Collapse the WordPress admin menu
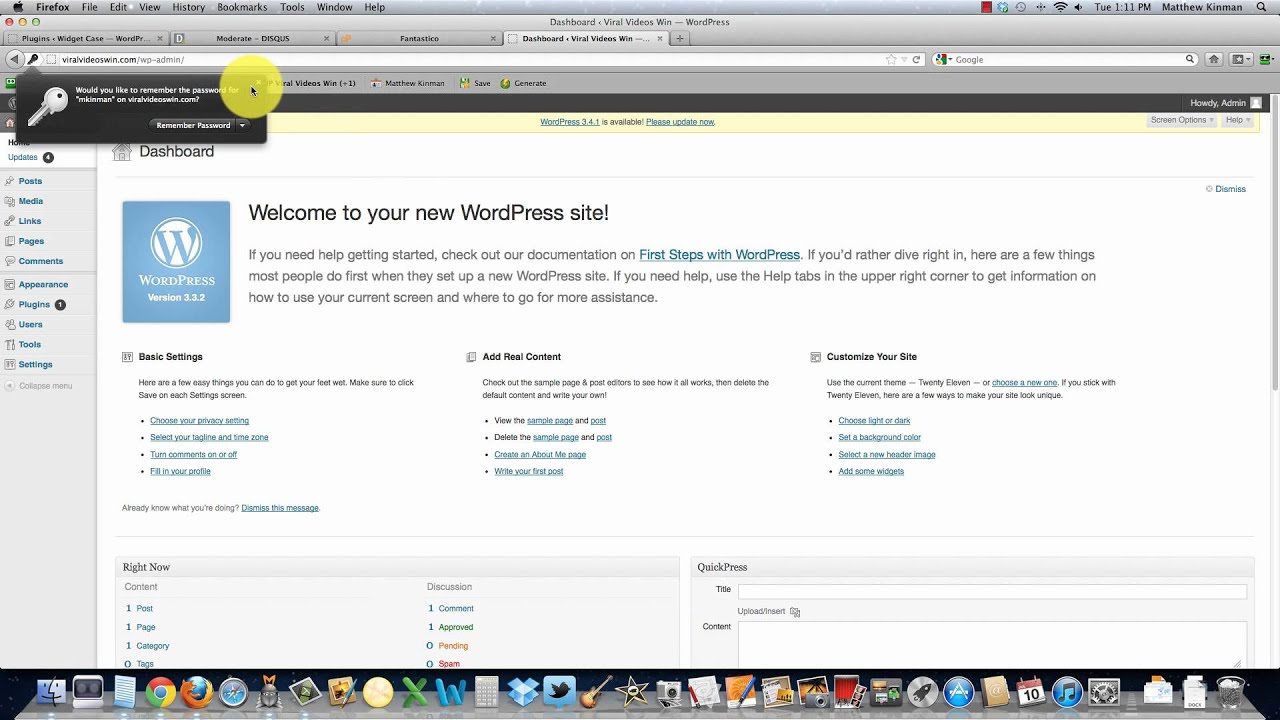The height and width of the screenshot is (720, 1280). click(x=38, y=386)
